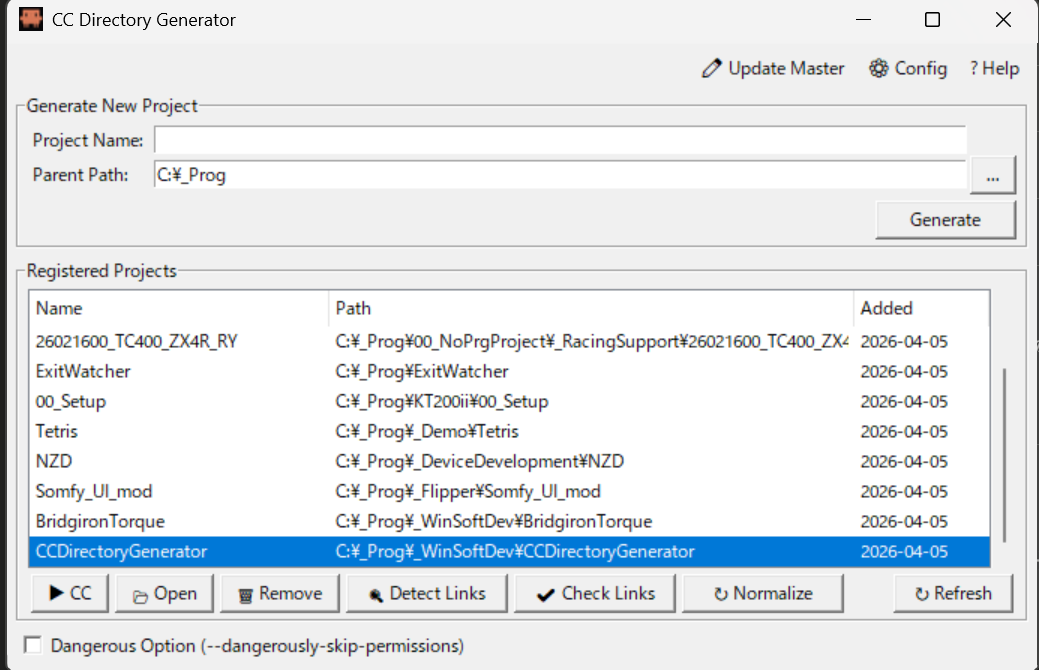Click the folder icon on Open button
Screen dimensions: 1039x670
[x=140, y=596]
